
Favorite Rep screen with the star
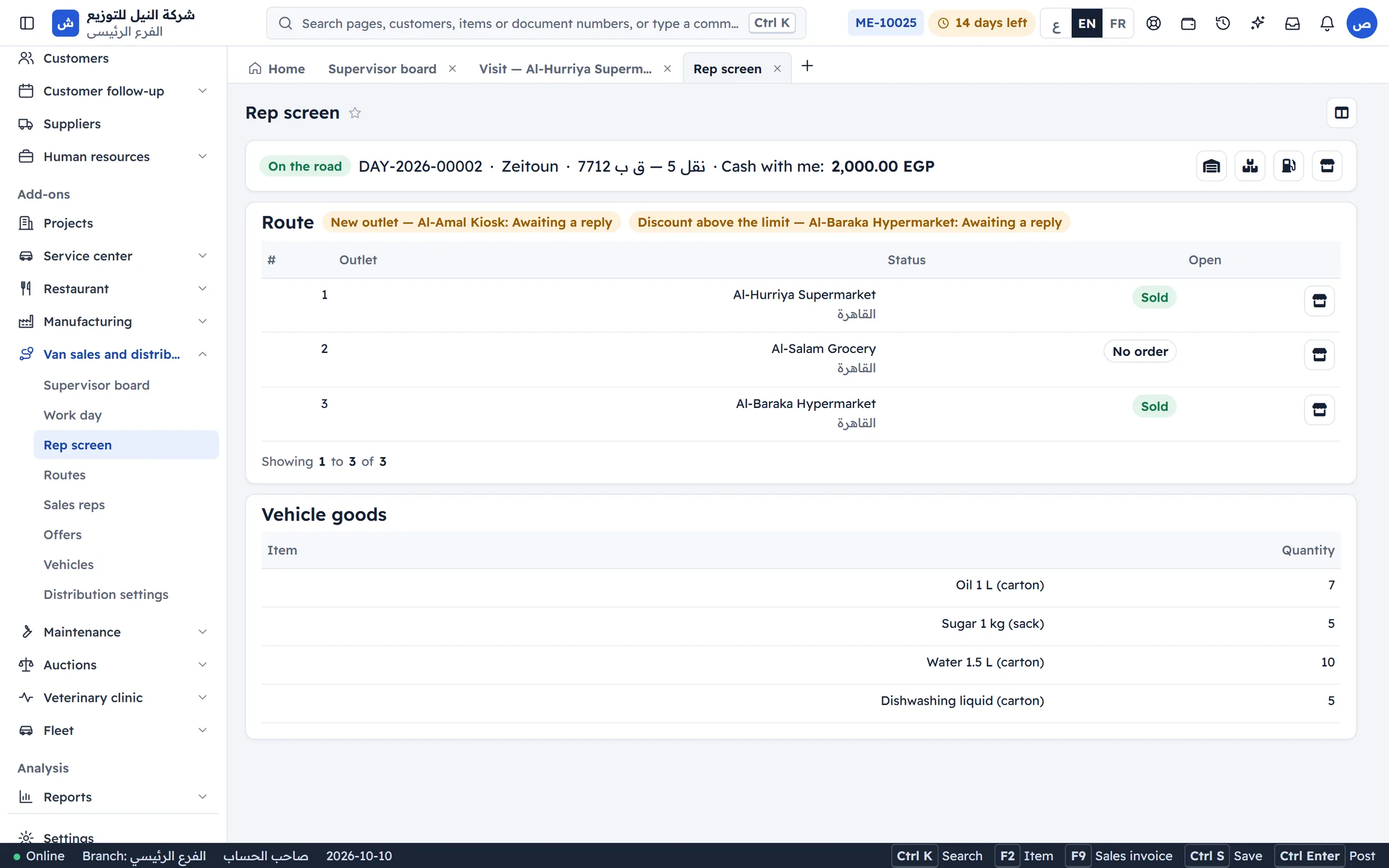coord(355,113)
